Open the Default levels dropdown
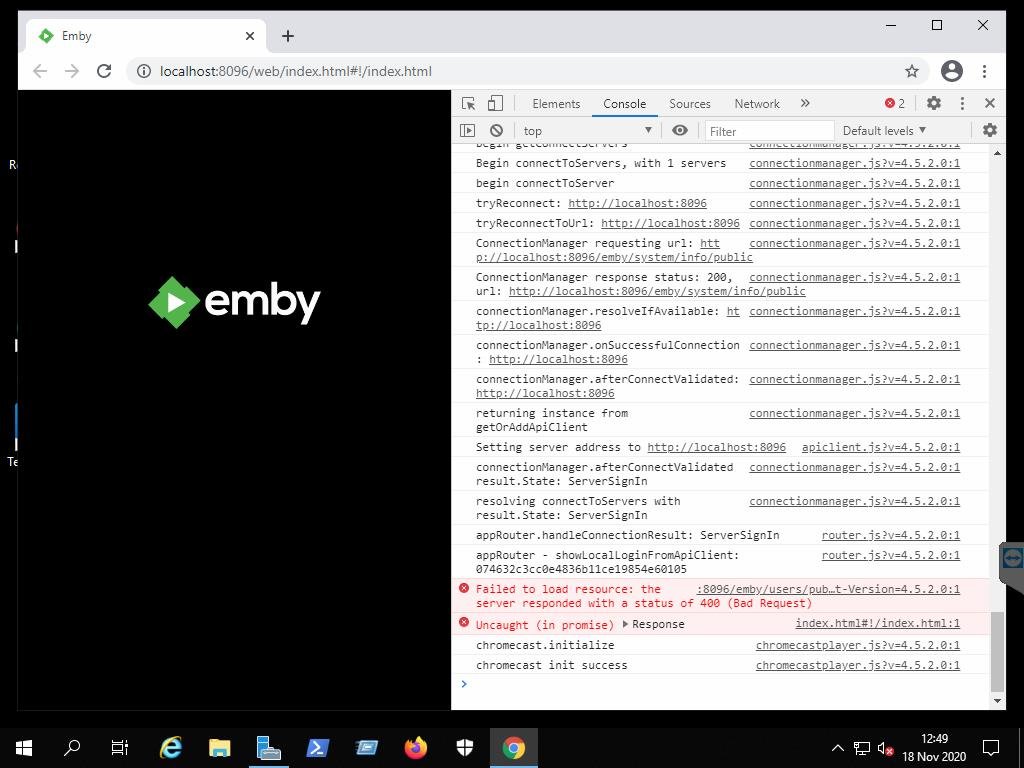The width and height of the screenshot is (1024, 768). pyautogui.click(x=884, y=131)
